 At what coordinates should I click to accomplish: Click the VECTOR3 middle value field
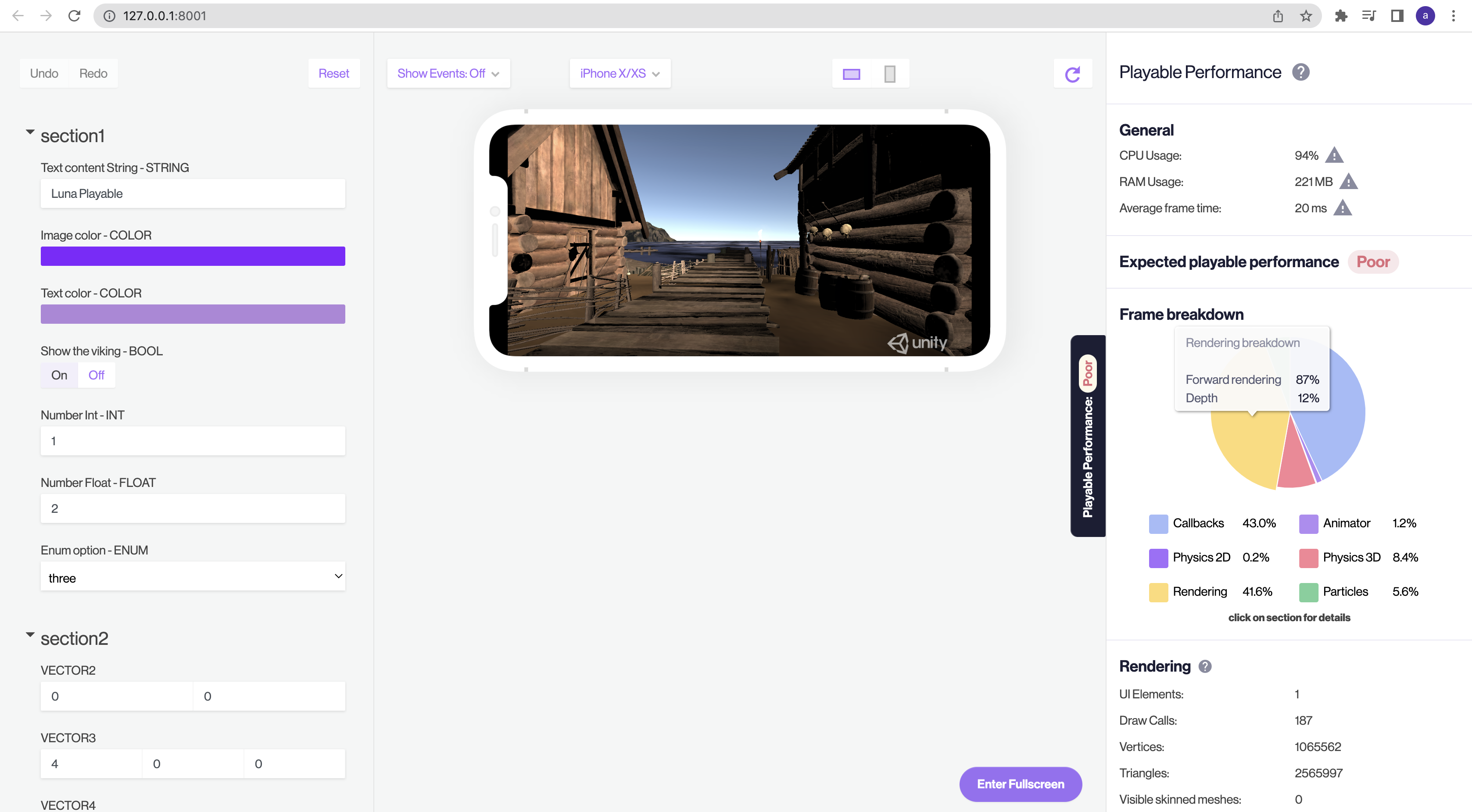pyautogui.click(x=193, y=763)
